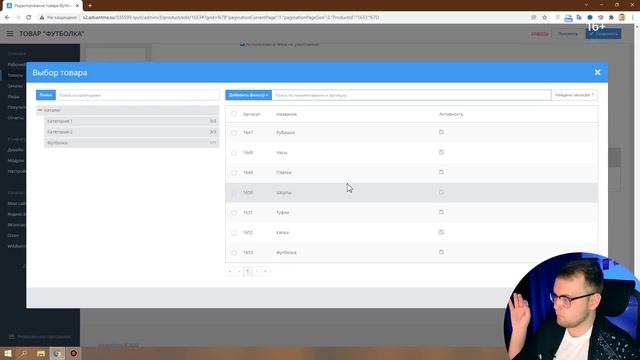
Task: Click the product name Туфли
Action: [282, 213]
